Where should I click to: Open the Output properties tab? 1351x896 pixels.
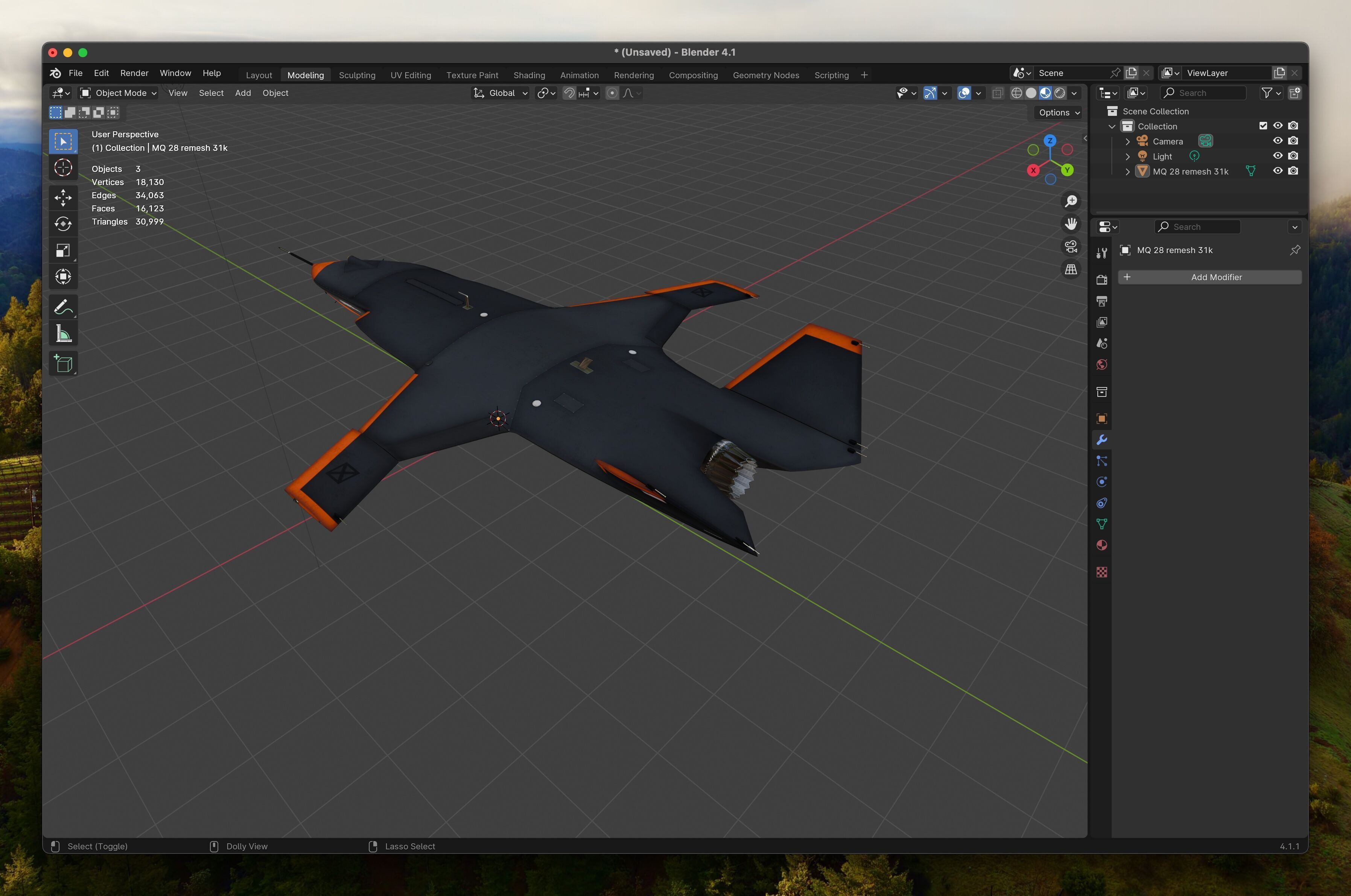point(1102,301)
